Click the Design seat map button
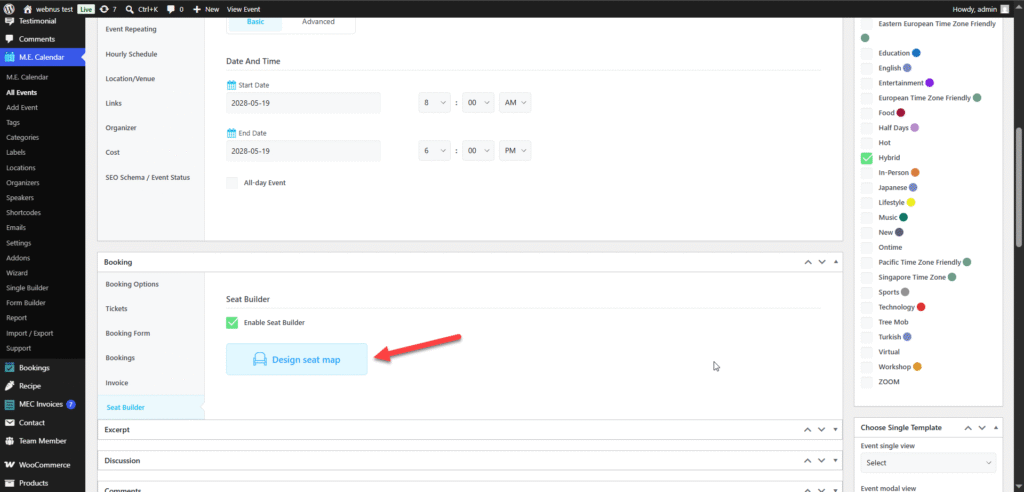Image resolution: width=1024 pixels, height=492 pixels. pyautogui.click(x=296, y=359)
